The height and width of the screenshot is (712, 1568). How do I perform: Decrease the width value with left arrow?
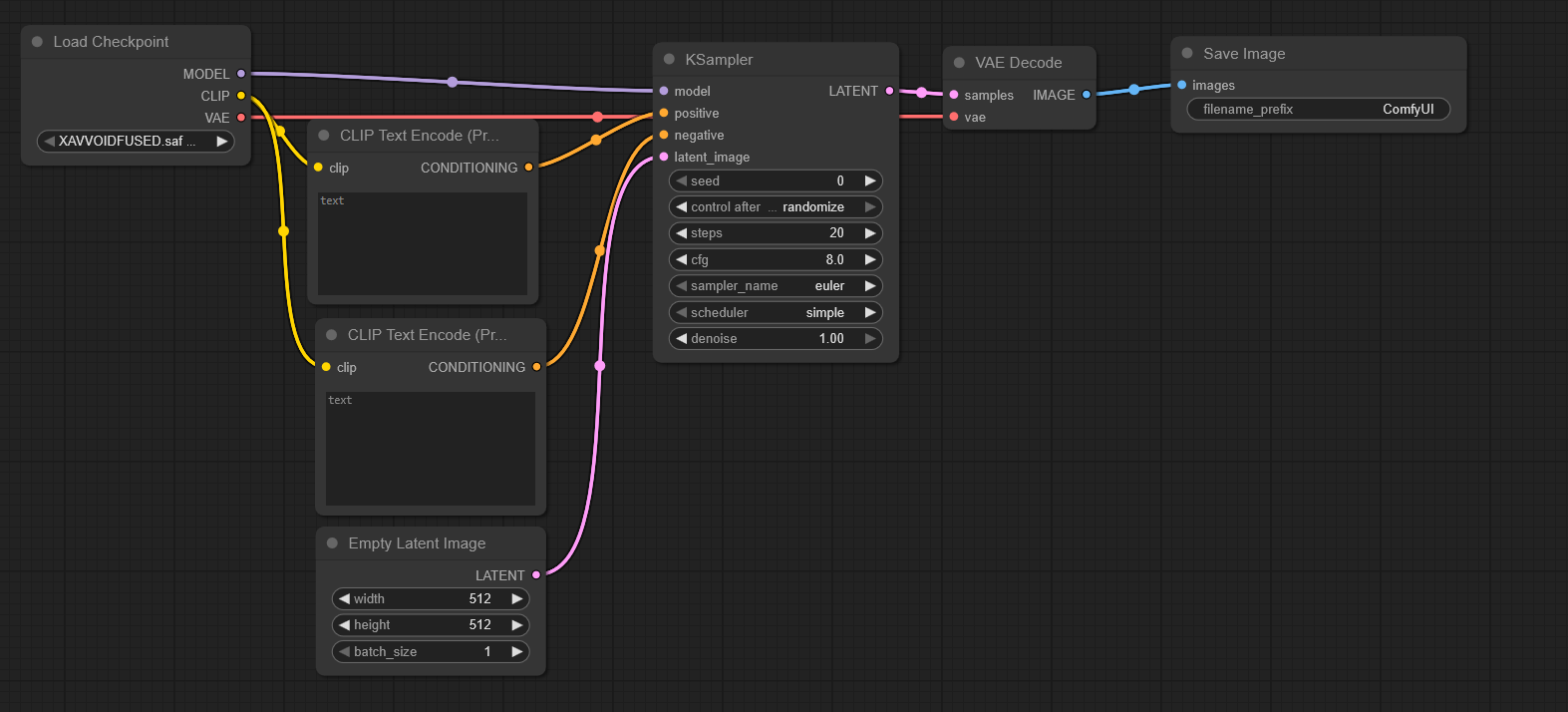coord(344,599)
